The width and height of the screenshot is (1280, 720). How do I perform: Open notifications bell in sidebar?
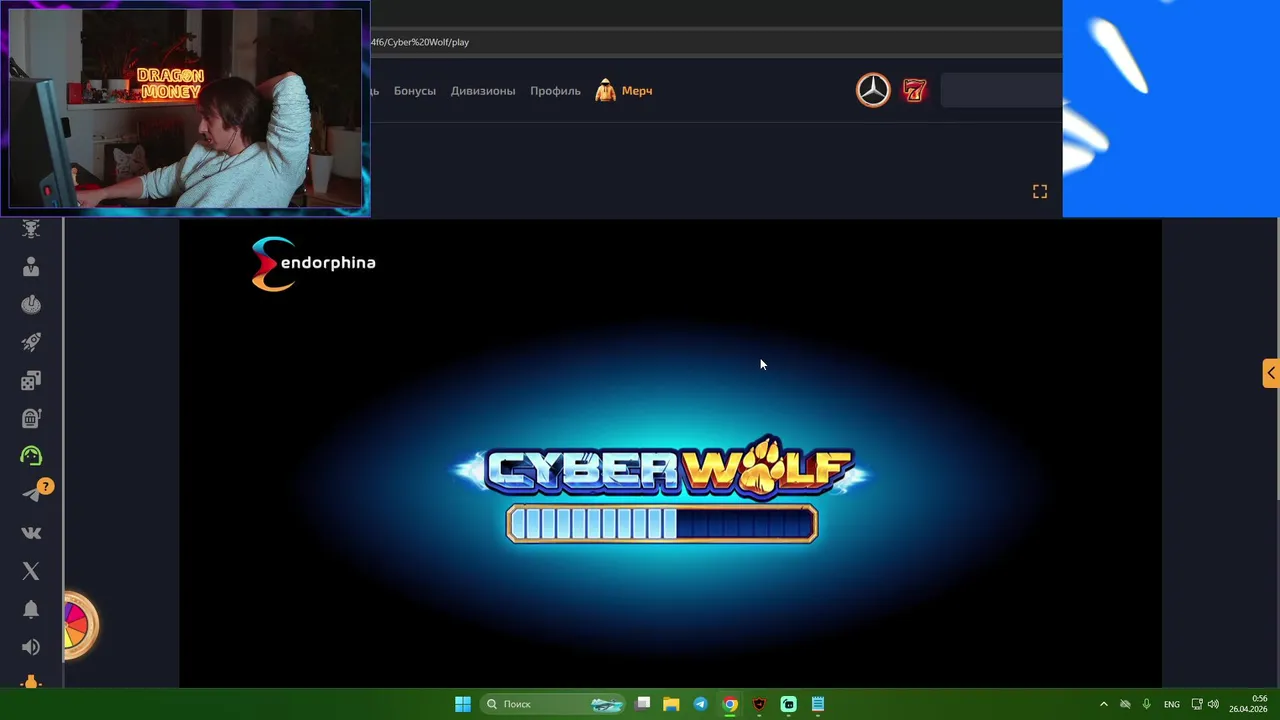tap(31, 609)
